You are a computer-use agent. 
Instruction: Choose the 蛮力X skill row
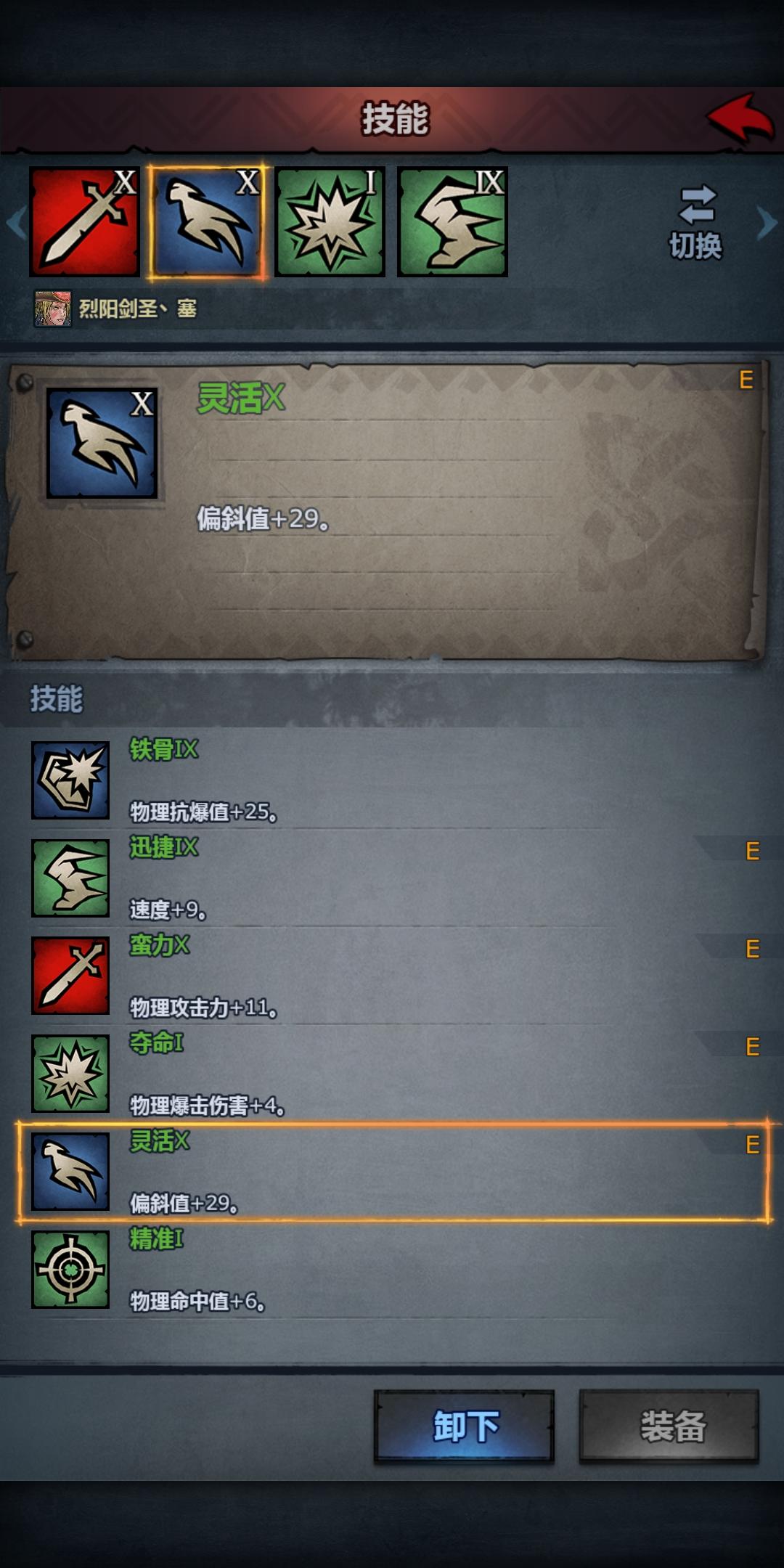click(392, 976)
